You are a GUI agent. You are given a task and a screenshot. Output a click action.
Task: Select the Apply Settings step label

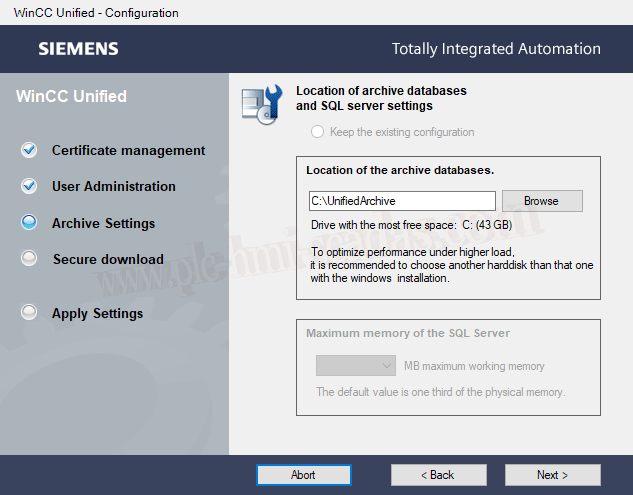coord(97,313)
